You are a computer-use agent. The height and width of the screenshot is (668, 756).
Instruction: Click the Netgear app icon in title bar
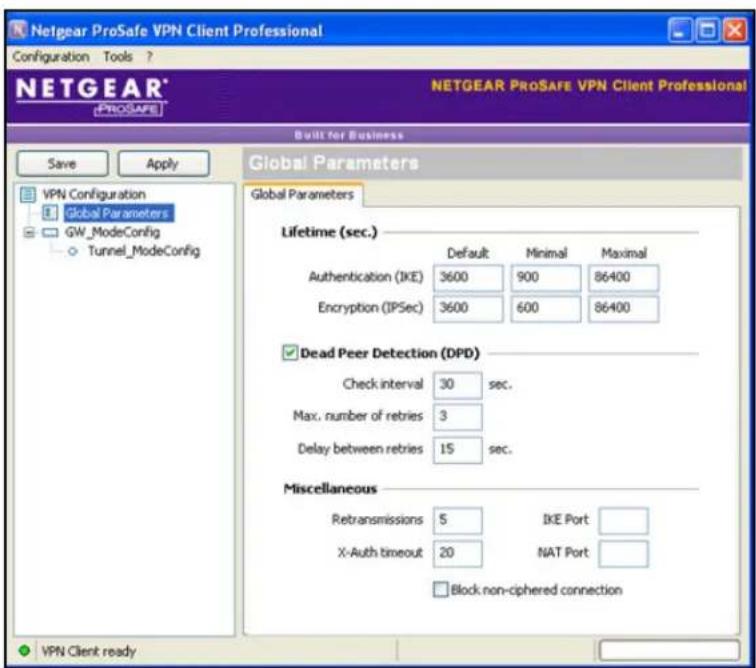(18, 30)
